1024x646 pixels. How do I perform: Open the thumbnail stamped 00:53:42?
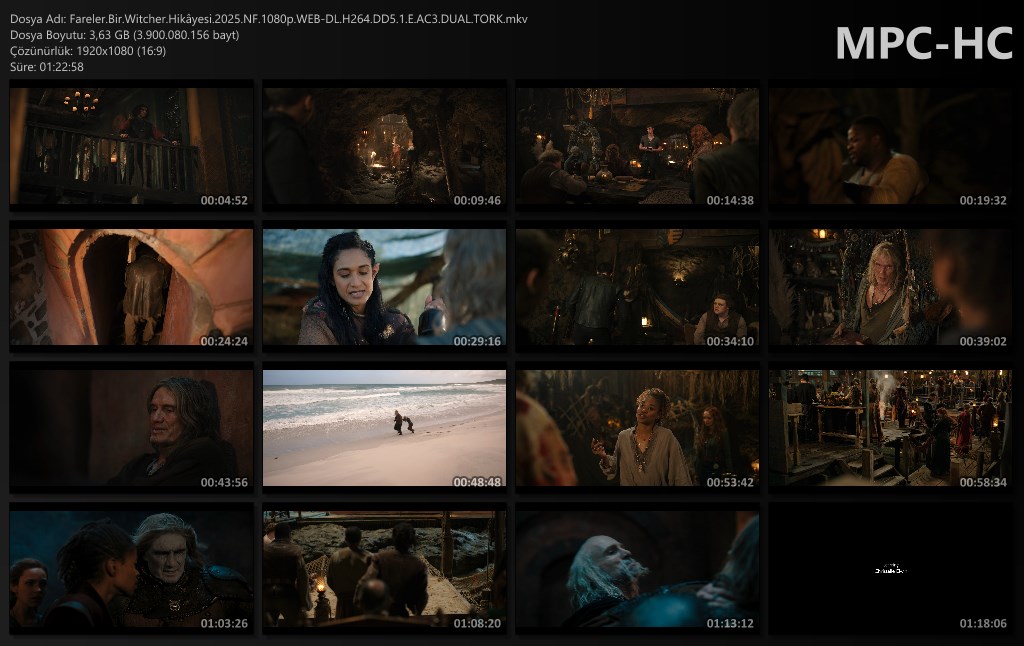(637, 428)
